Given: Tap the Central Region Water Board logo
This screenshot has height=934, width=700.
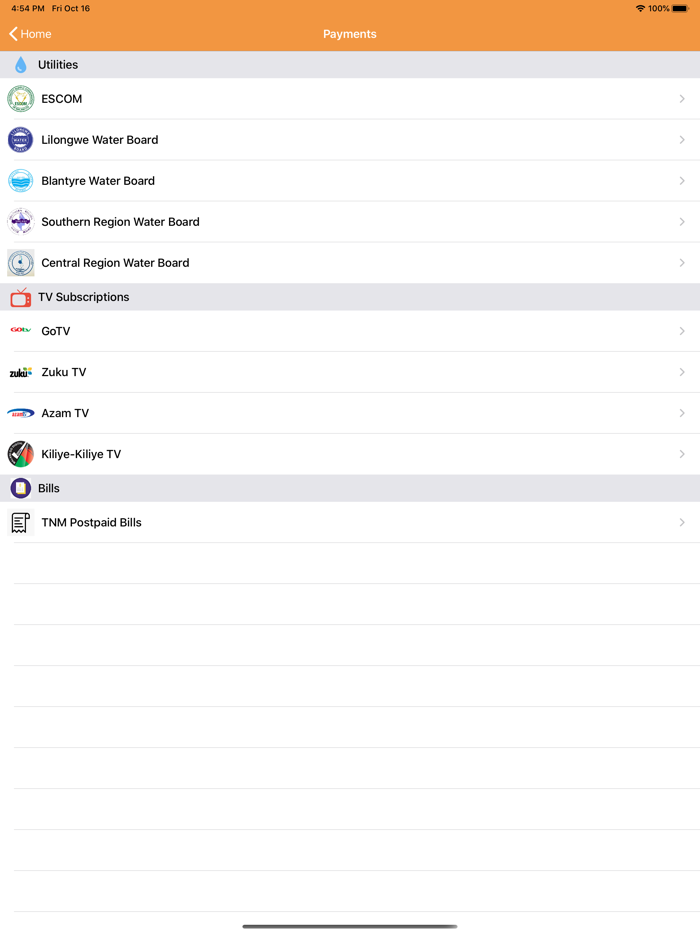Looking at the screenshot, I should (20, 263).
